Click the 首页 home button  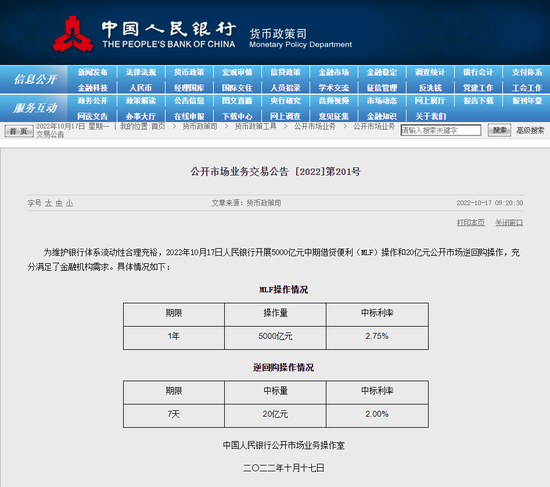(x=19, y=131)
